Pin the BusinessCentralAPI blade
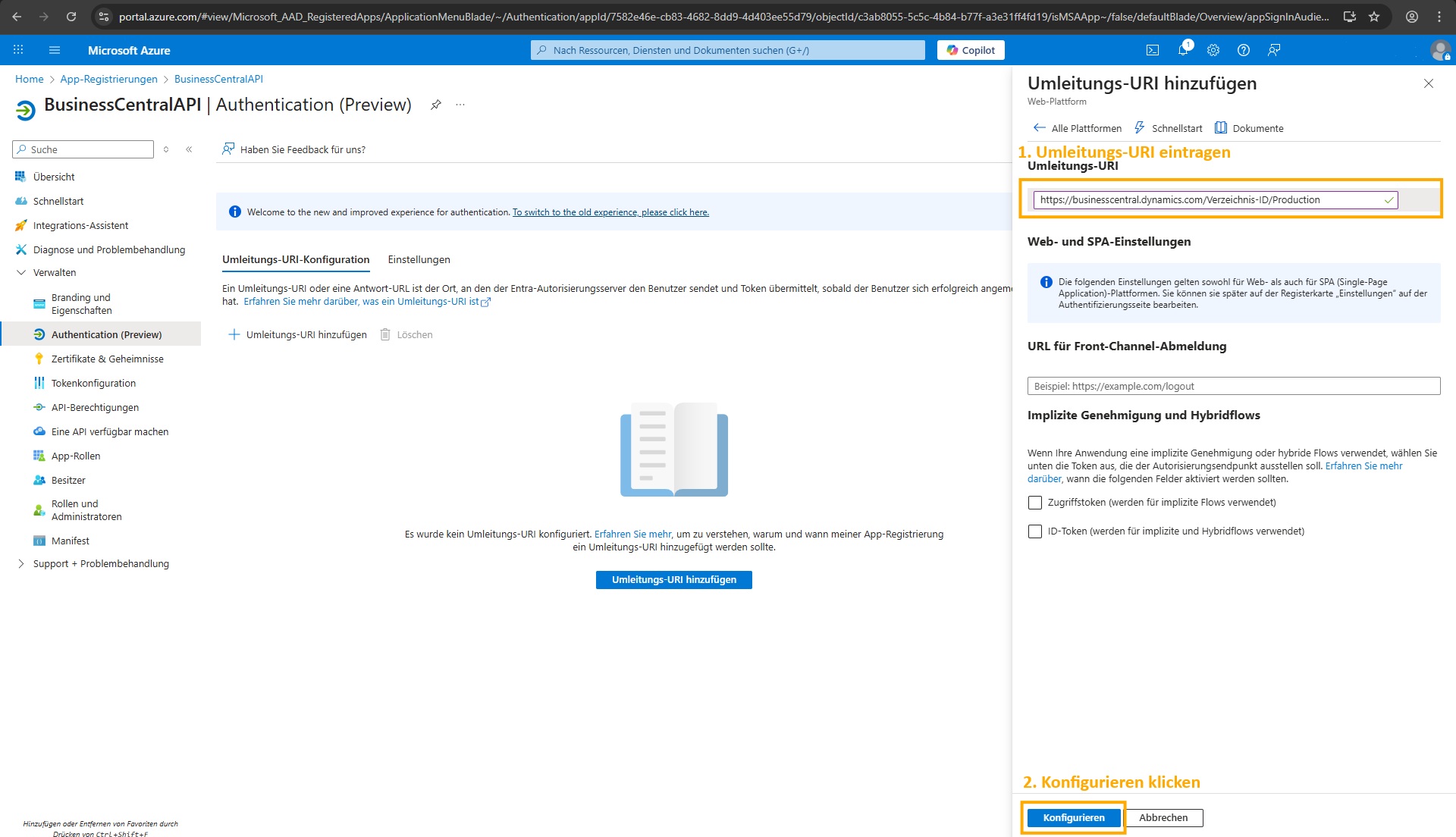The image size is (1456, 837). click(435, 105)
